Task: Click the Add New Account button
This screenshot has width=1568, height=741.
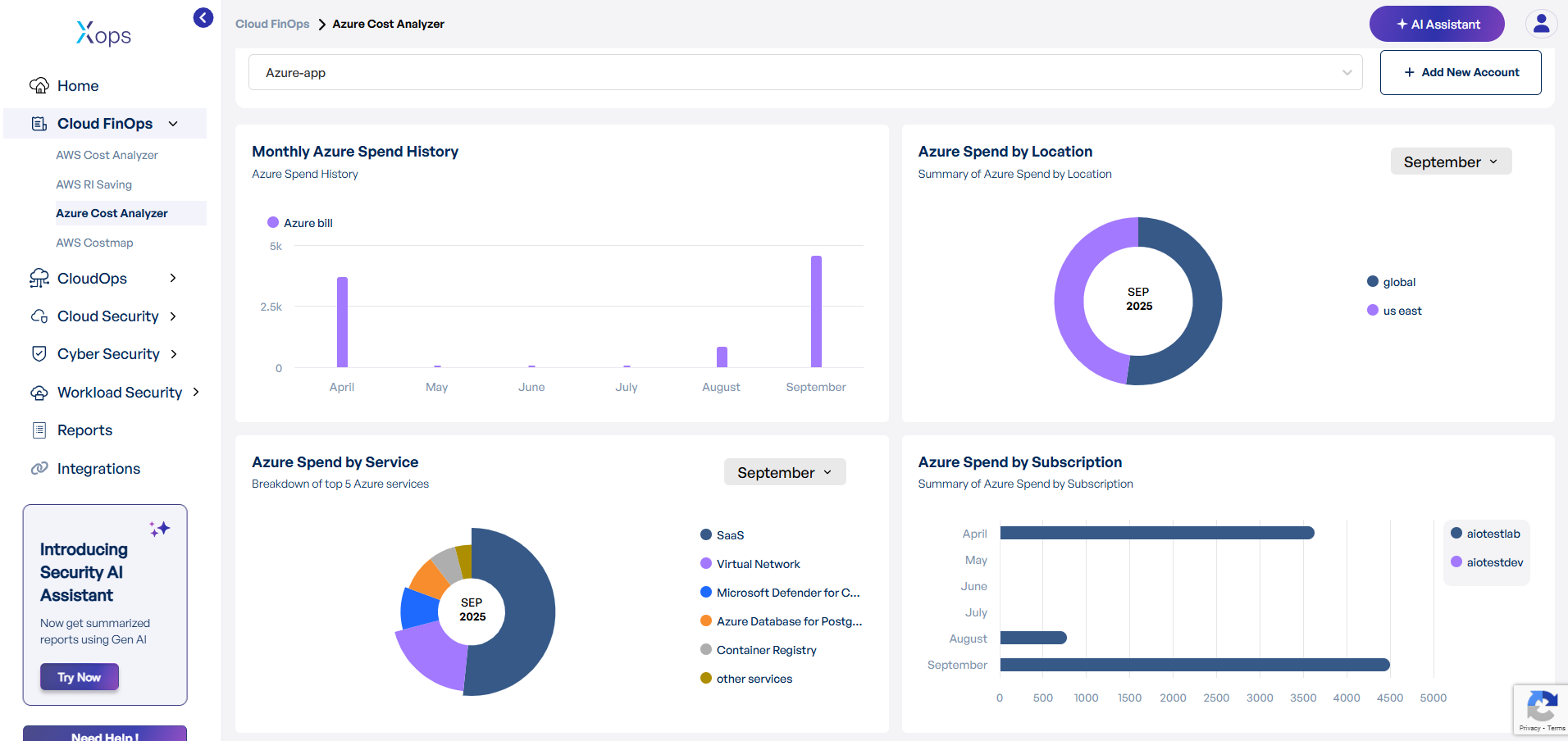Action: click(1460, 73)
